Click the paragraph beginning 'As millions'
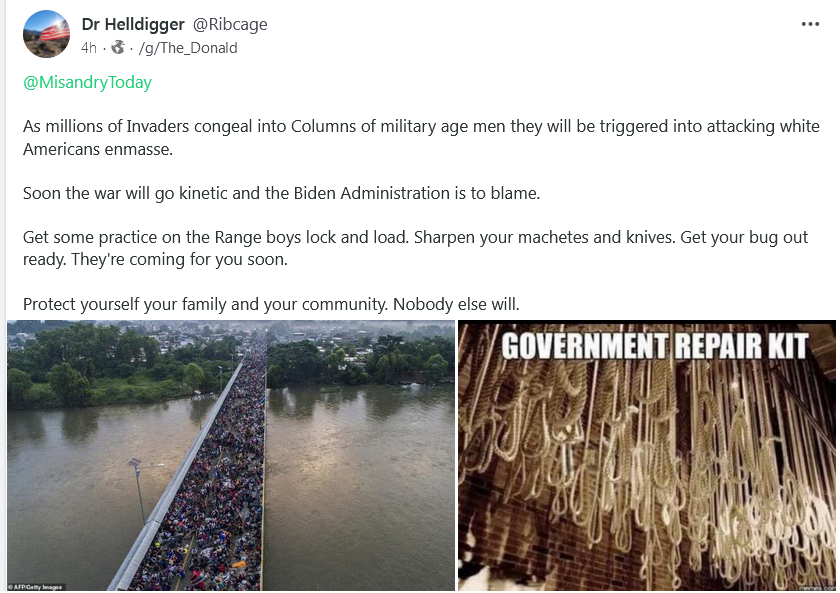 click(x=421, y=137)
